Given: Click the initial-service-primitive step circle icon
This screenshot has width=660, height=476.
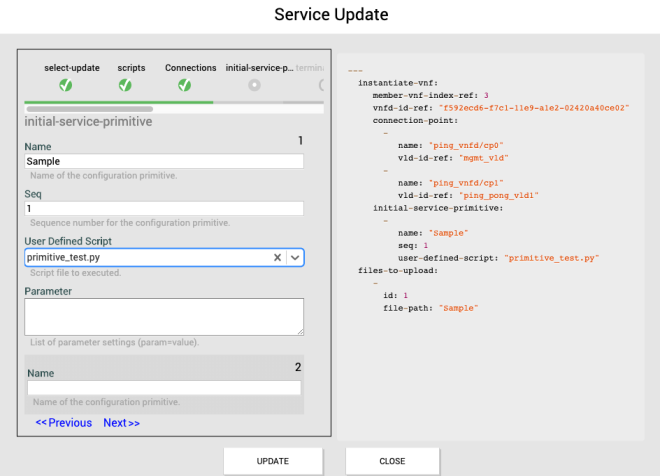Looking at the screenshot, I should point(254,85).
